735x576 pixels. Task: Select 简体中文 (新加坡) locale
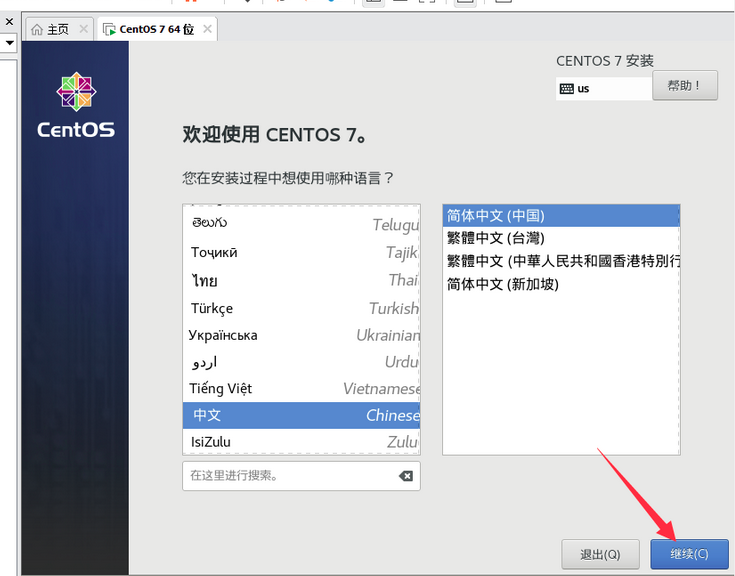pyautogui.click(x=560, y=284)
